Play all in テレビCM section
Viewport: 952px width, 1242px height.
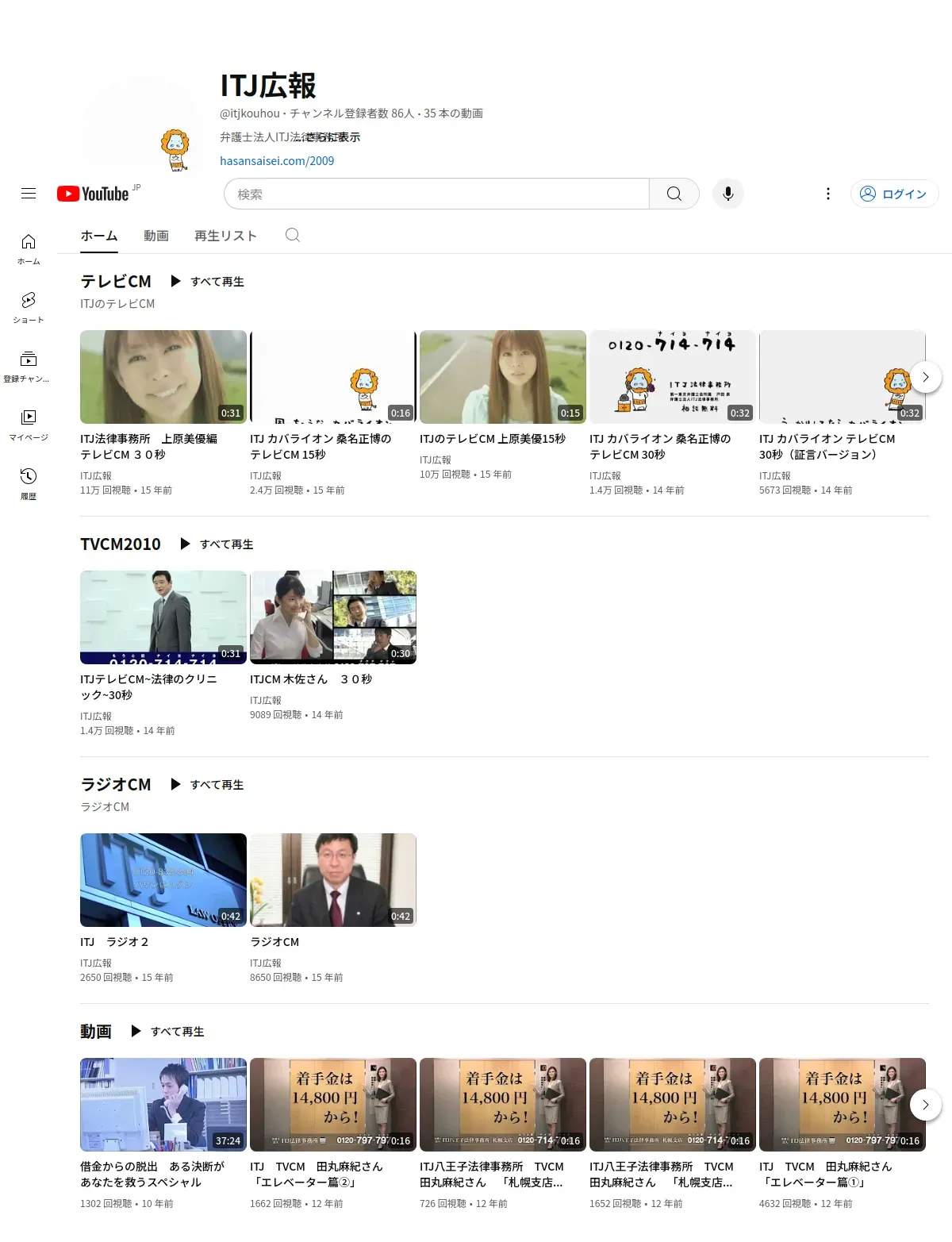207,282
